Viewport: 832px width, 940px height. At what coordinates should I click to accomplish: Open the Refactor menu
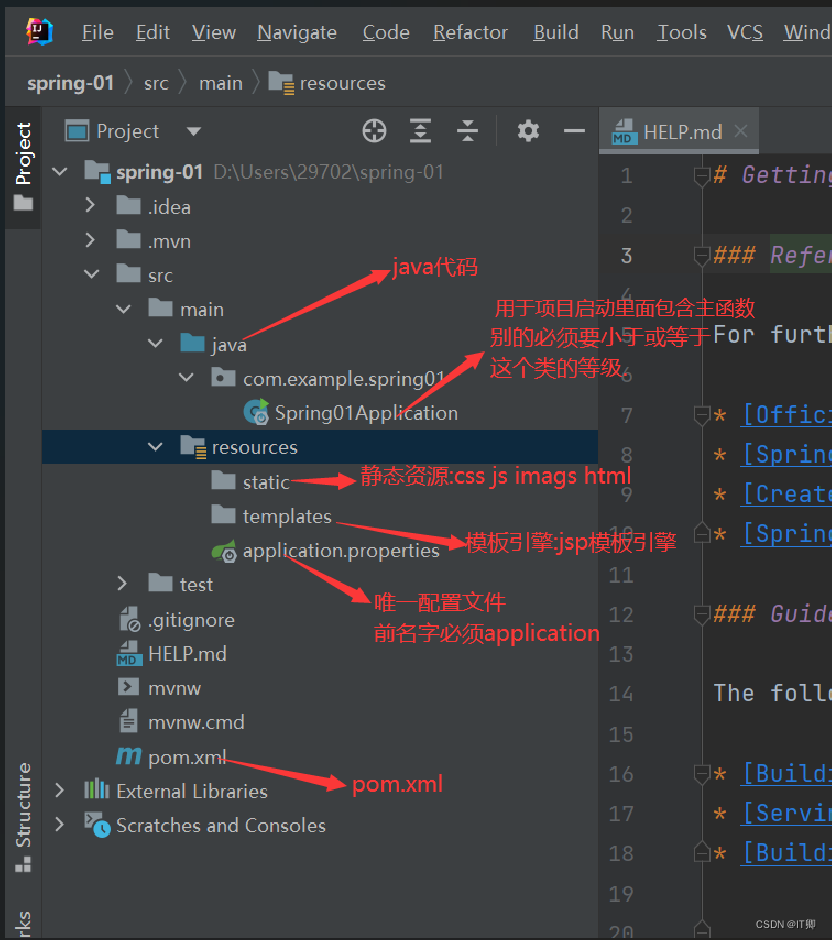(x=471, y=32)
